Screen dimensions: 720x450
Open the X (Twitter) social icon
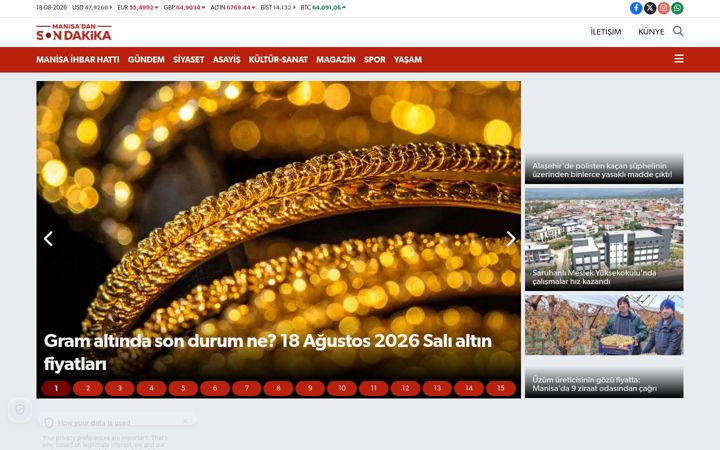650,8
